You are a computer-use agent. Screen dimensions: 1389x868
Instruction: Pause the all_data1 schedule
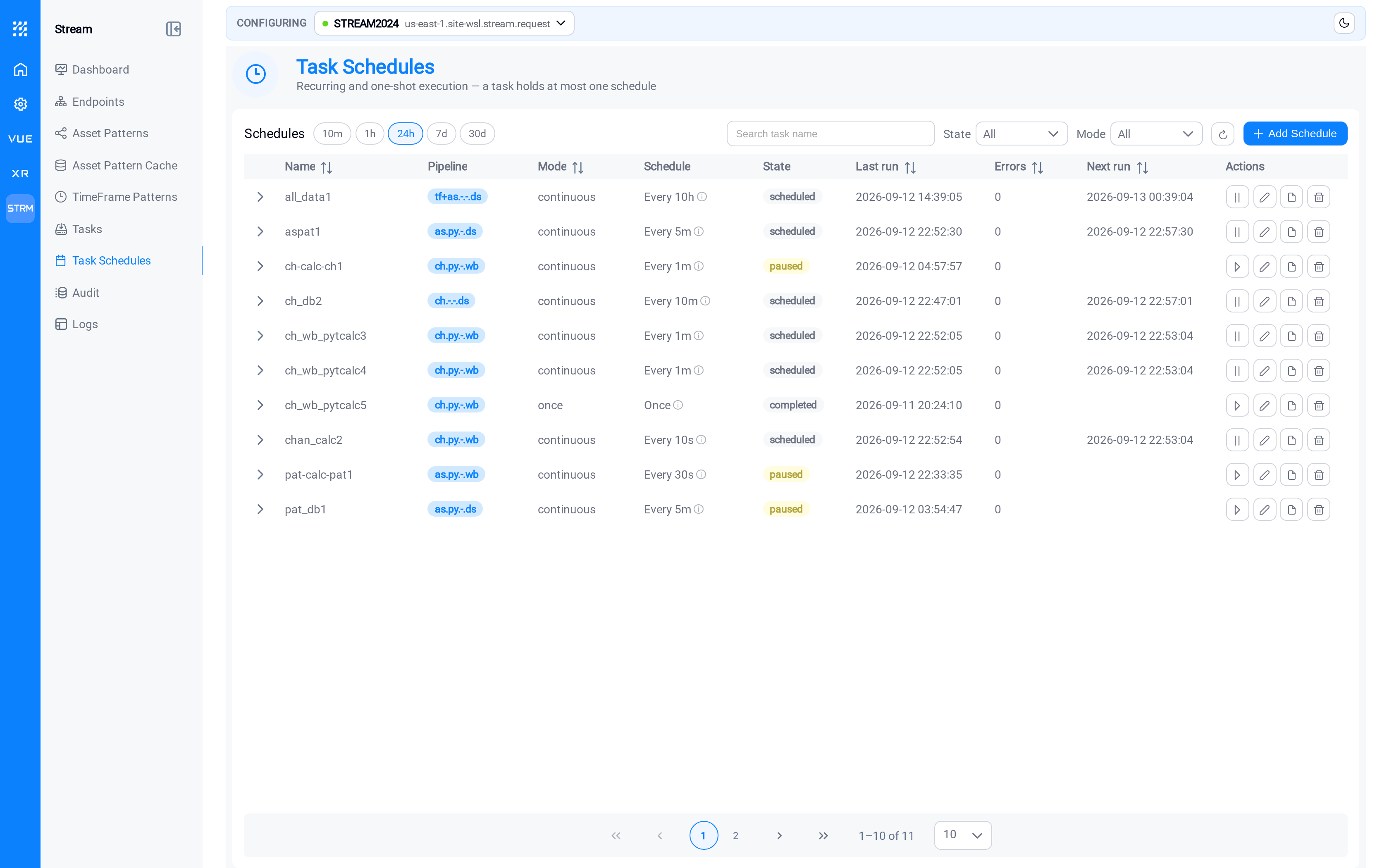[1237, 197]
